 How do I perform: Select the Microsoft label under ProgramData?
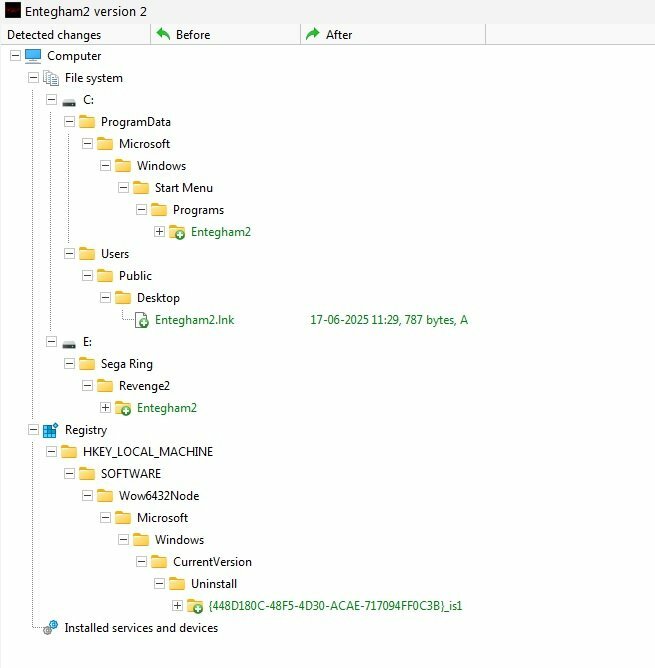click(144, 144)
